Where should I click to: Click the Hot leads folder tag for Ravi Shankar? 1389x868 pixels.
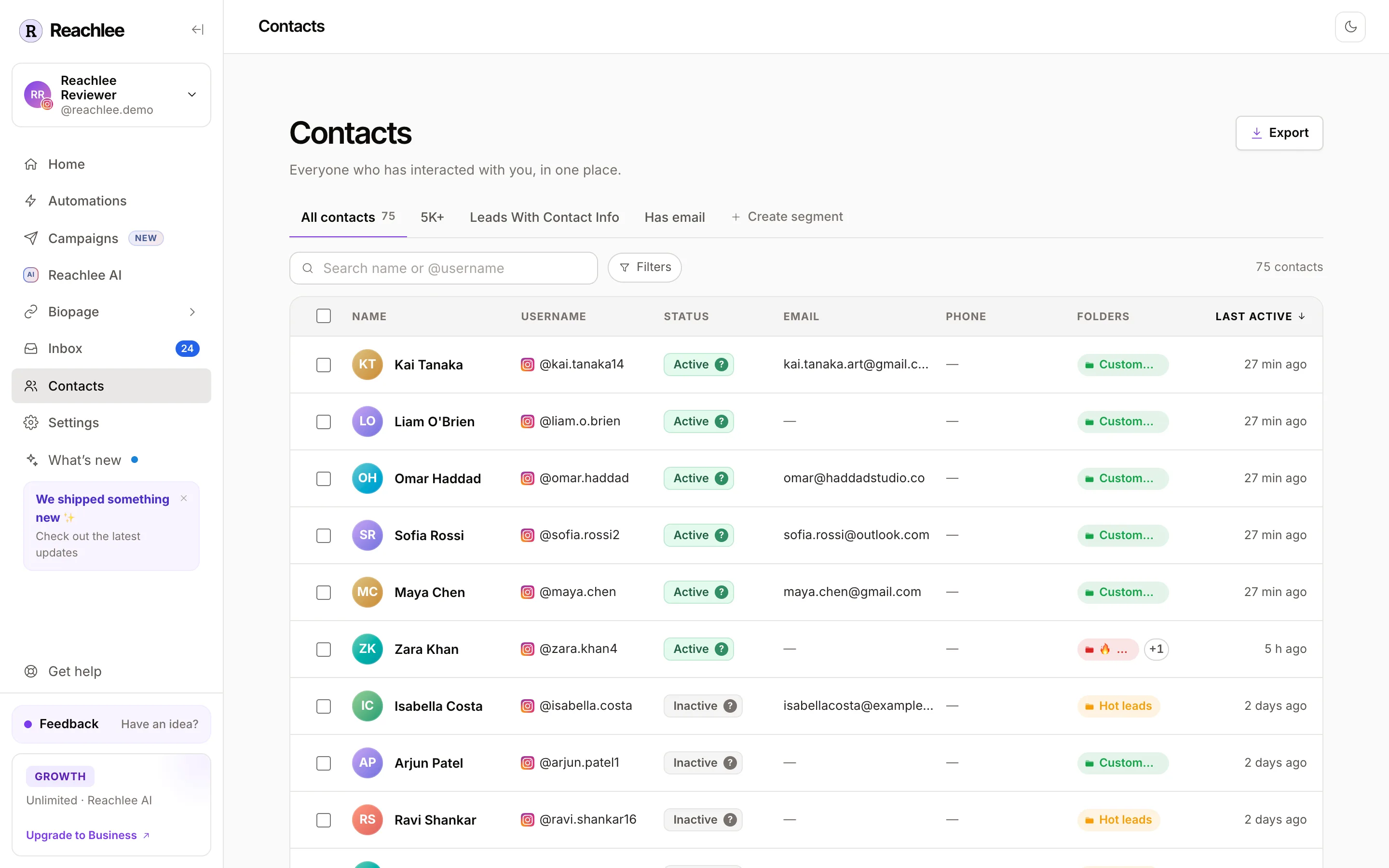point(1118,820)
